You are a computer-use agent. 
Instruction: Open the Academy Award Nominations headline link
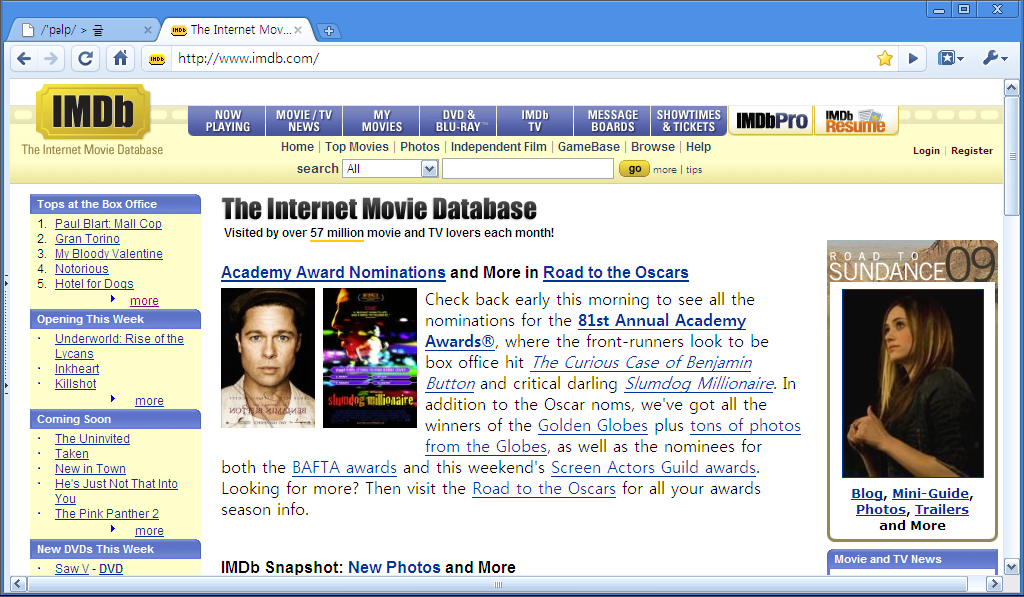[333, 273]
